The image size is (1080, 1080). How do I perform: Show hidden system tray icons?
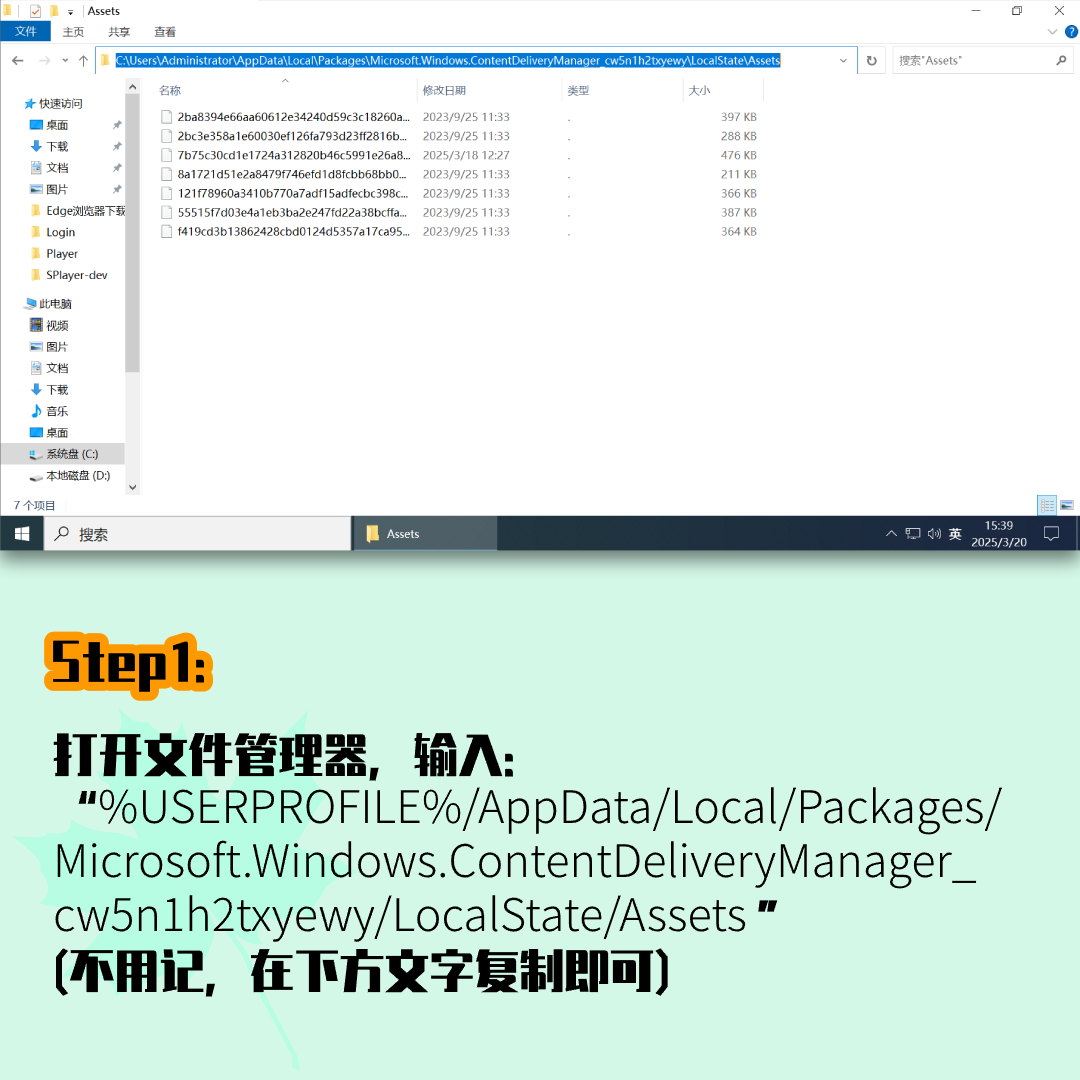tap(891, 534)
